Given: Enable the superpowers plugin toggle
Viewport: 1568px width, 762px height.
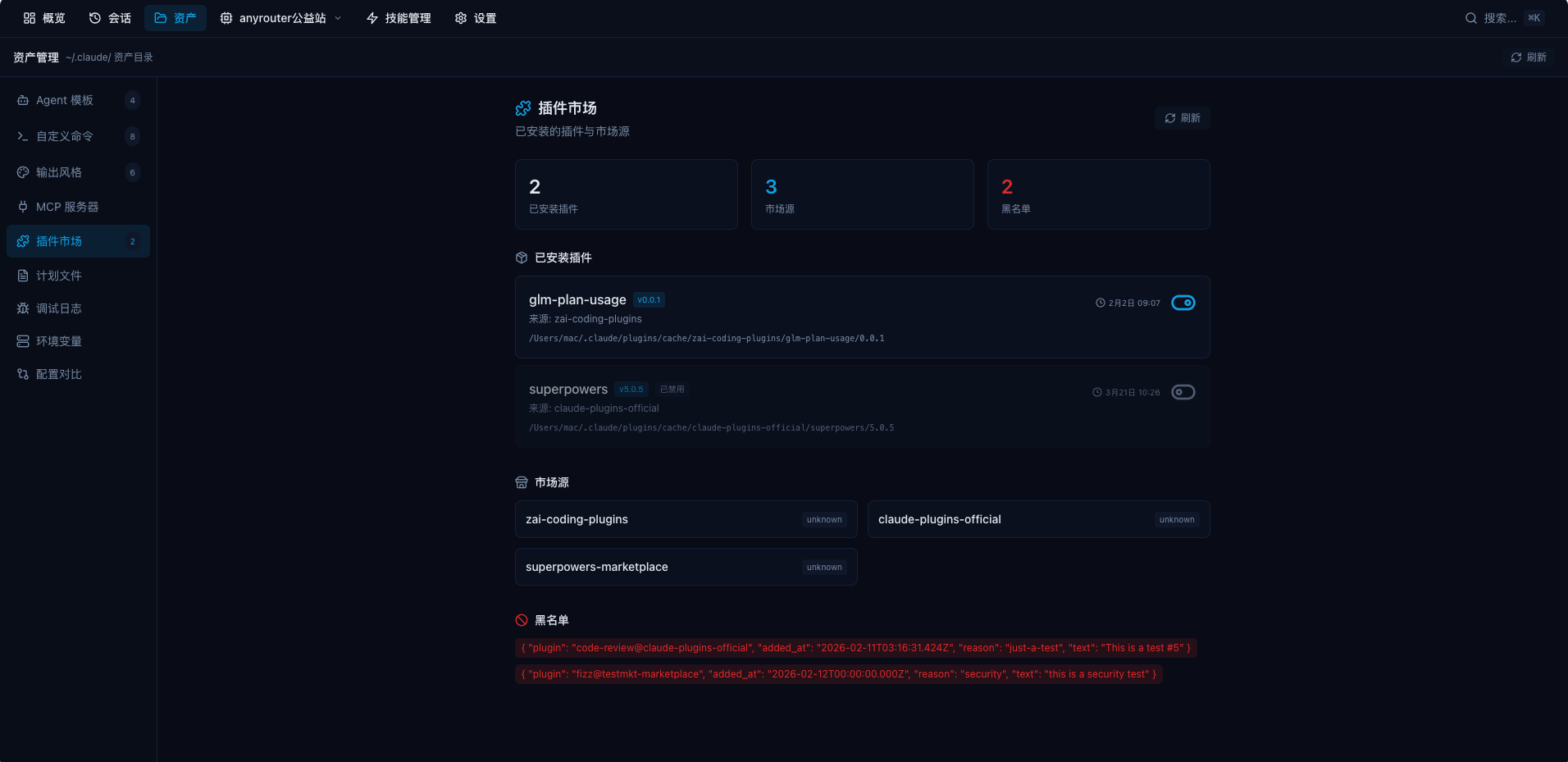Looking at the screenshot, I should tap(1183, 392).
